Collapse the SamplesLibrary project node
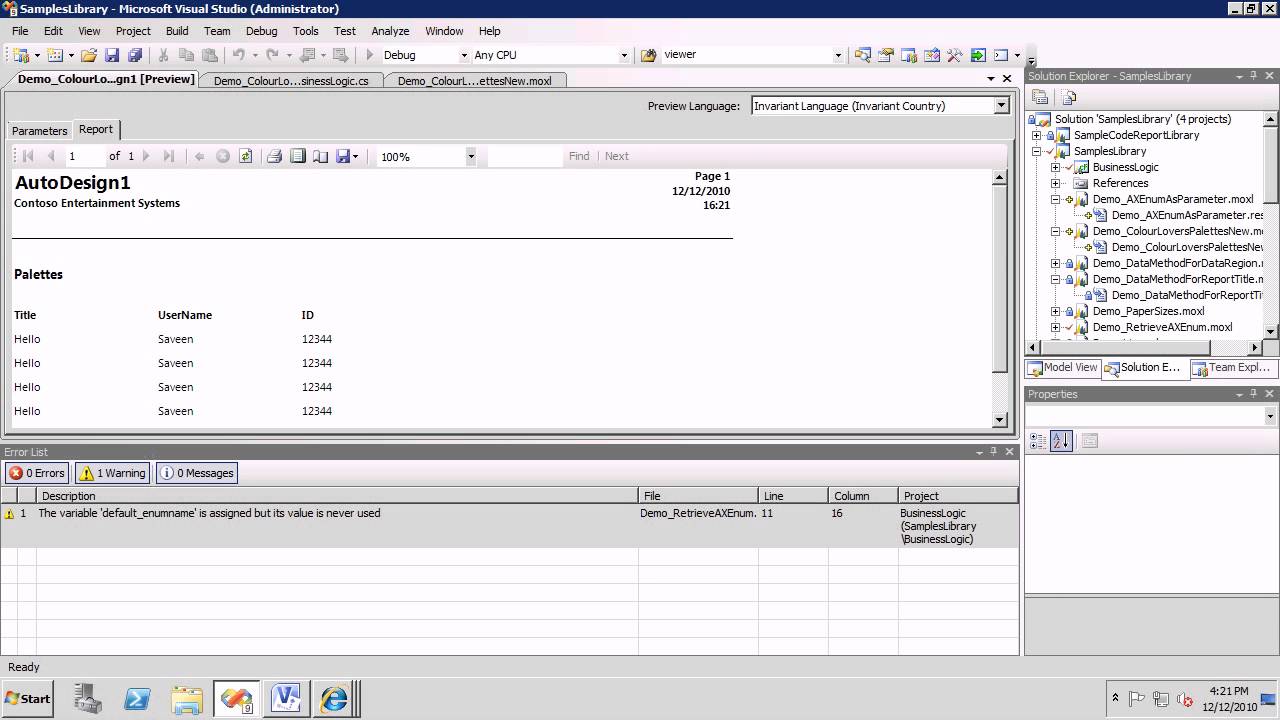1280x720 pixels. pos(1036,151)
